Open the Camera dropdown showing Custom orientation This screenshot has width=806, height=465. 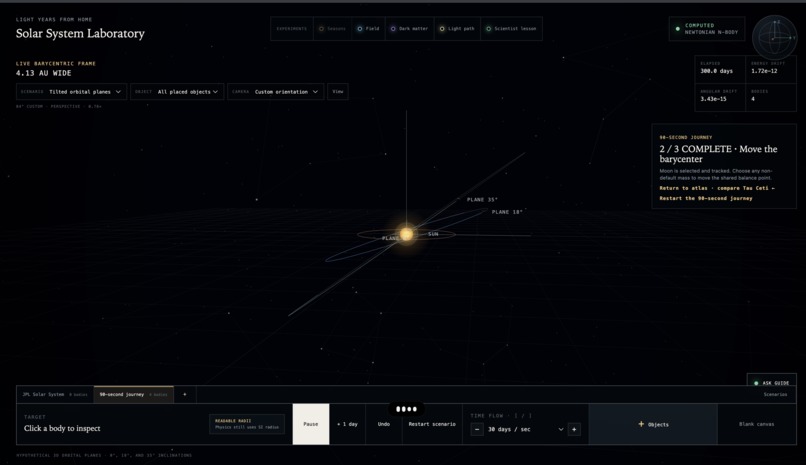(x=276, y=91)
